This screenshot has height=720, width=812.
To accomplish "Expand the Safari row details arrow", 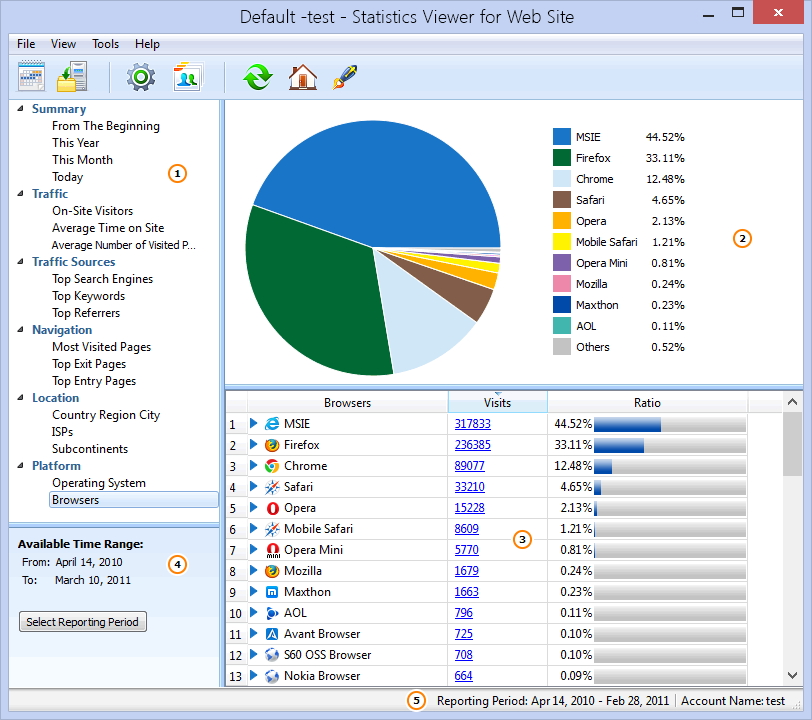I will coord(254,486).
